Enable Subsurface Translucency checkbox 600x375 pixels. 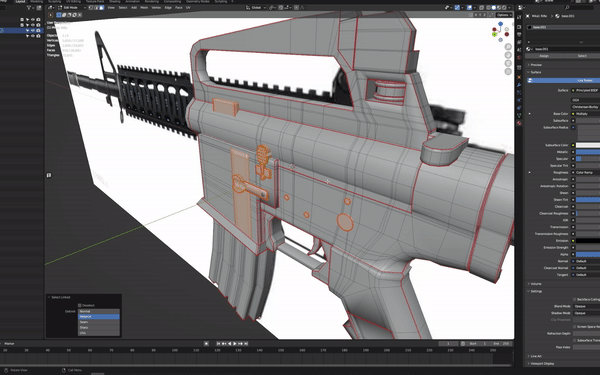click(574, 340)
